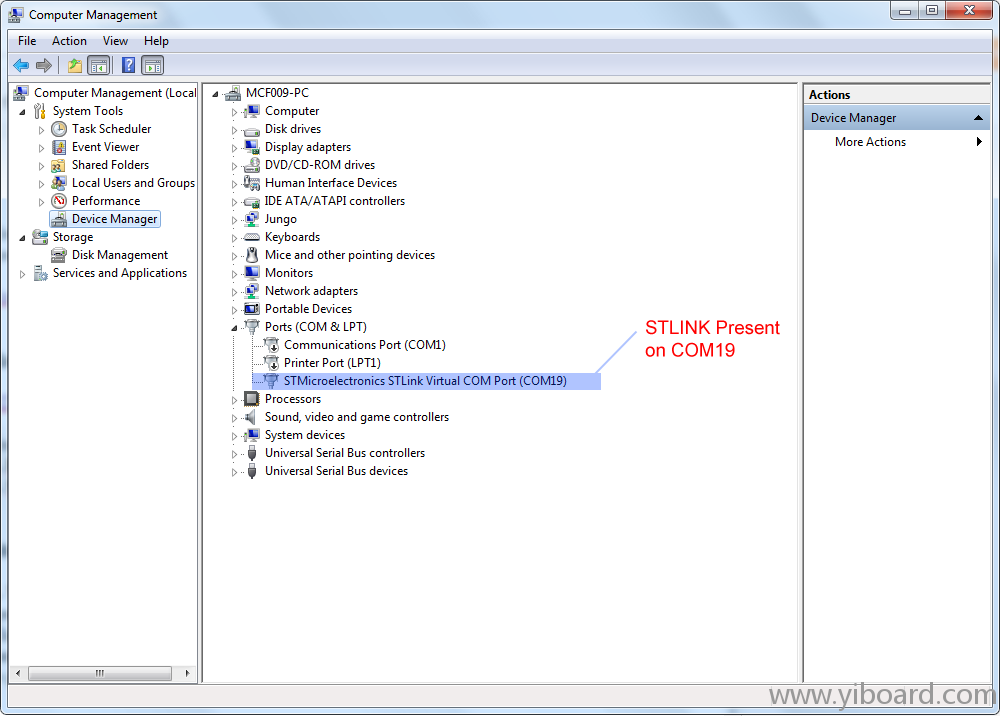Open the View menu

[x=115, y=41]
